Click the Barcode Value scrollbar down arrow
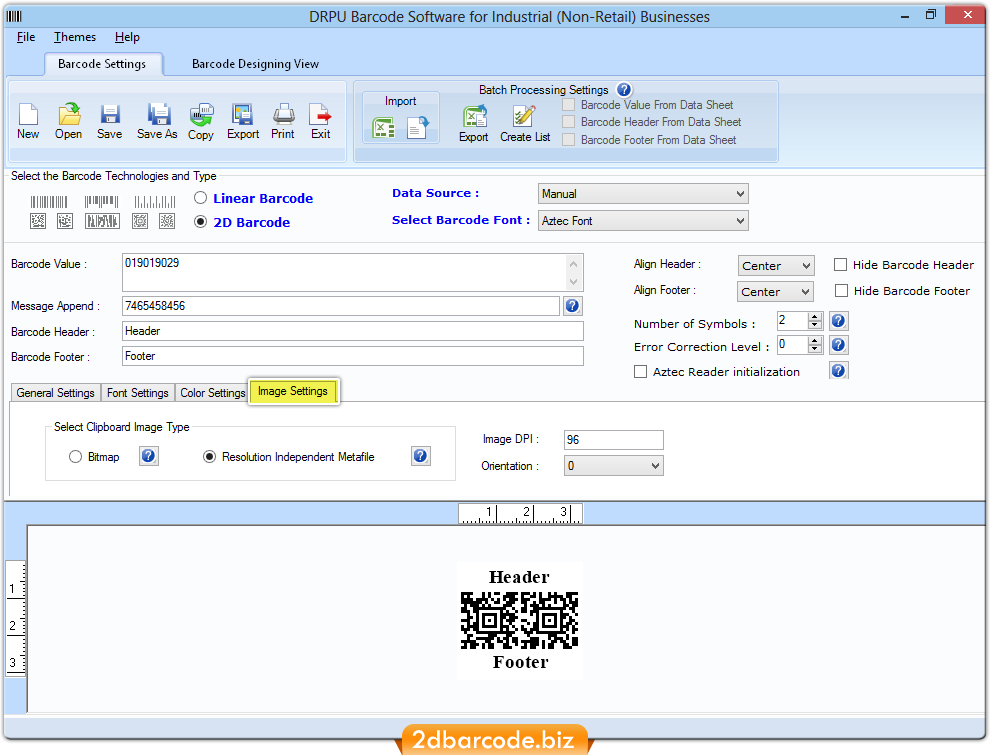 pyautogui.click(x=573, y=282)
